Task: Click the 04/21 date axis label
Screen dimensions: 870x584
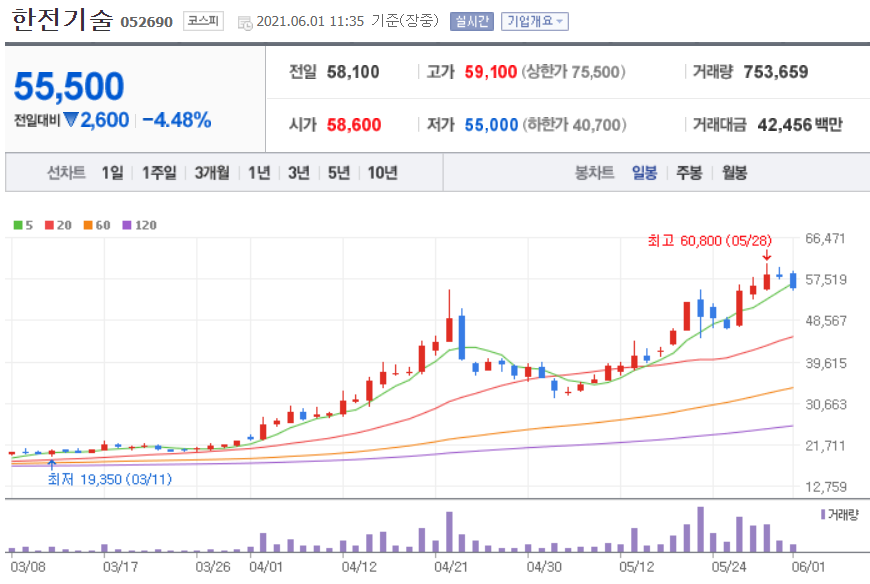Action: click(x=451, y=567)
